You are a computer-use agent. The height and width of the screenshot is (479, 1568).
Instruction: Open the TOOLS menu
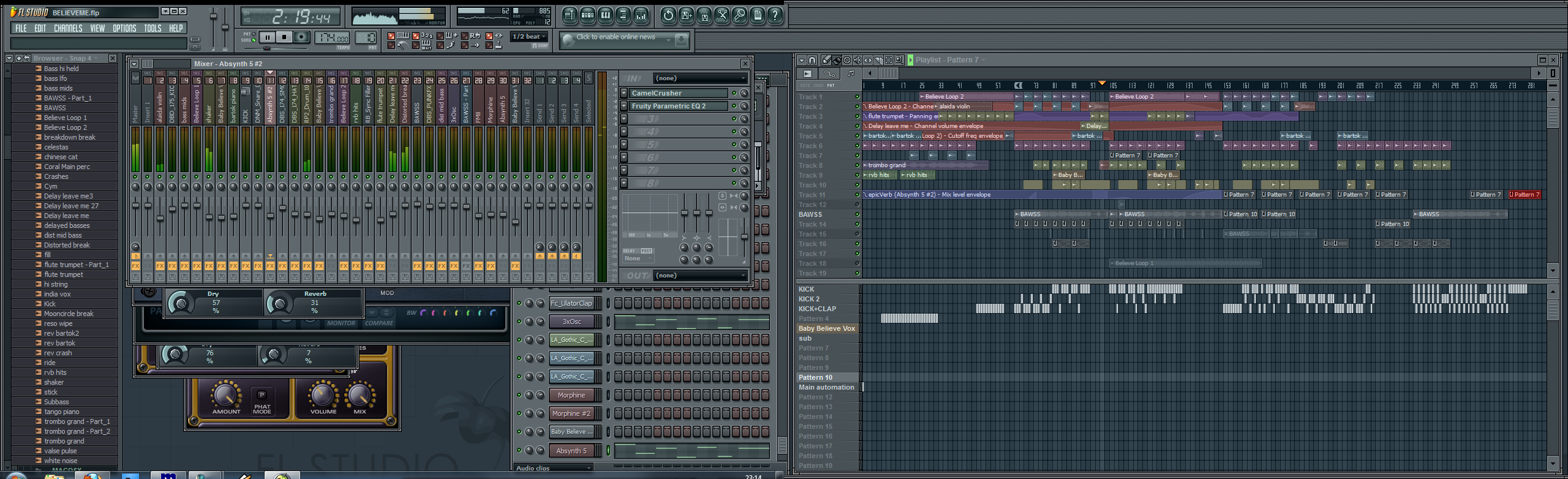pyautogui.click(x=153, y=28)
